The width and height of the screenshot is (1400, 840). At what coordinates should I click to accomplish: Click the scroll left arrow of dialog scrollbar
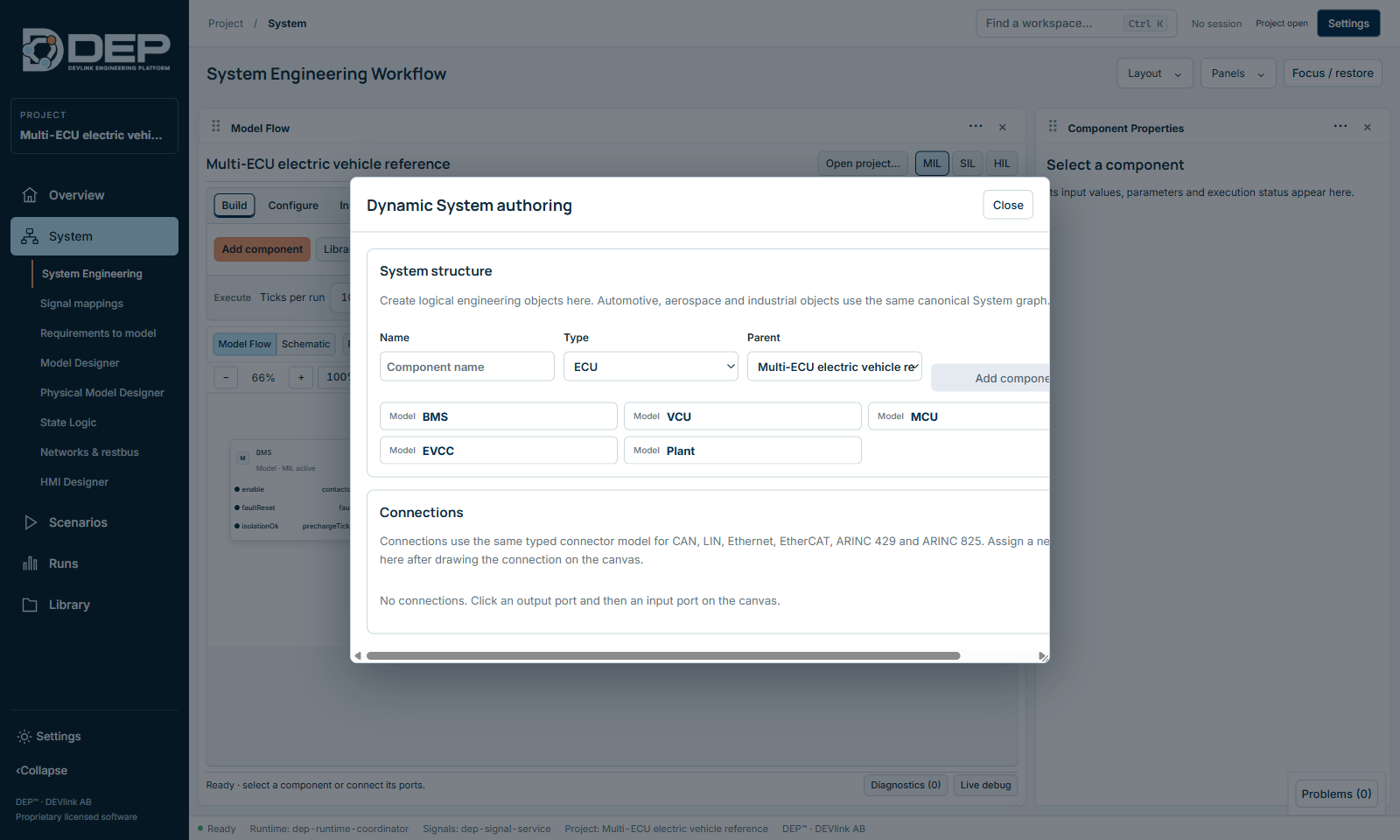point(358,655)
